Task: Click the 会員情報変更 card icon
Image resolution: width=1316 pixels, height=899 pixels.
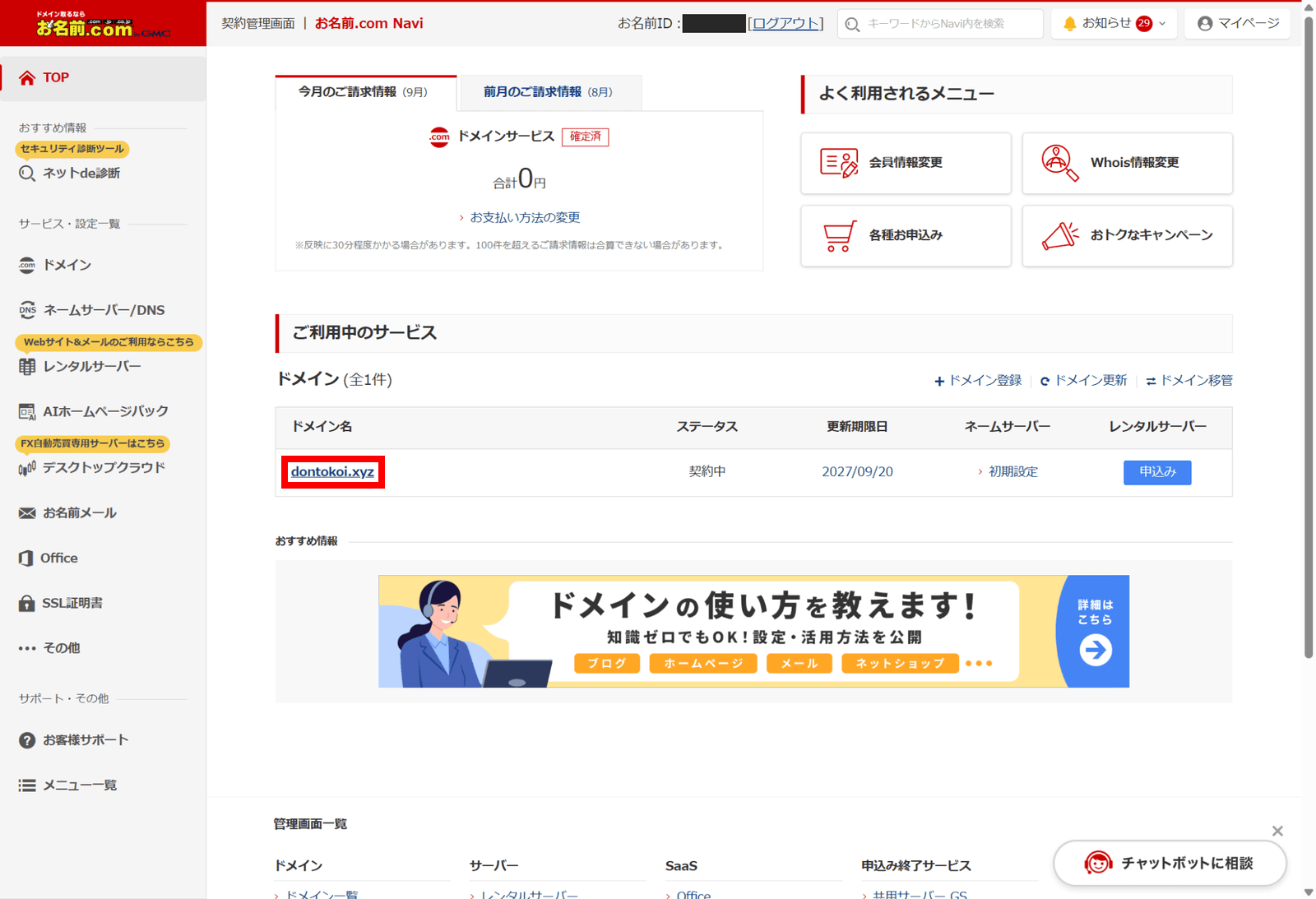Action: pyautogui.click(x=839, y=163)
